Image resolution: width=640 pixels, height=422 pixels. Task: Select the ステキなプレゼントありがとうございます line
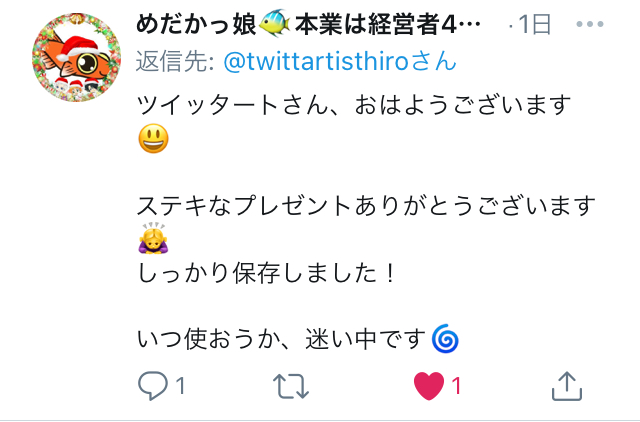click(366, 205)
